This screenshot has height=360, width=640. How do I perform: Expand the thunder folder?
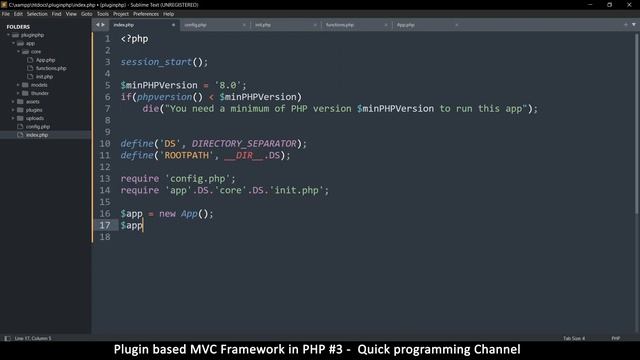pos(18,93)
